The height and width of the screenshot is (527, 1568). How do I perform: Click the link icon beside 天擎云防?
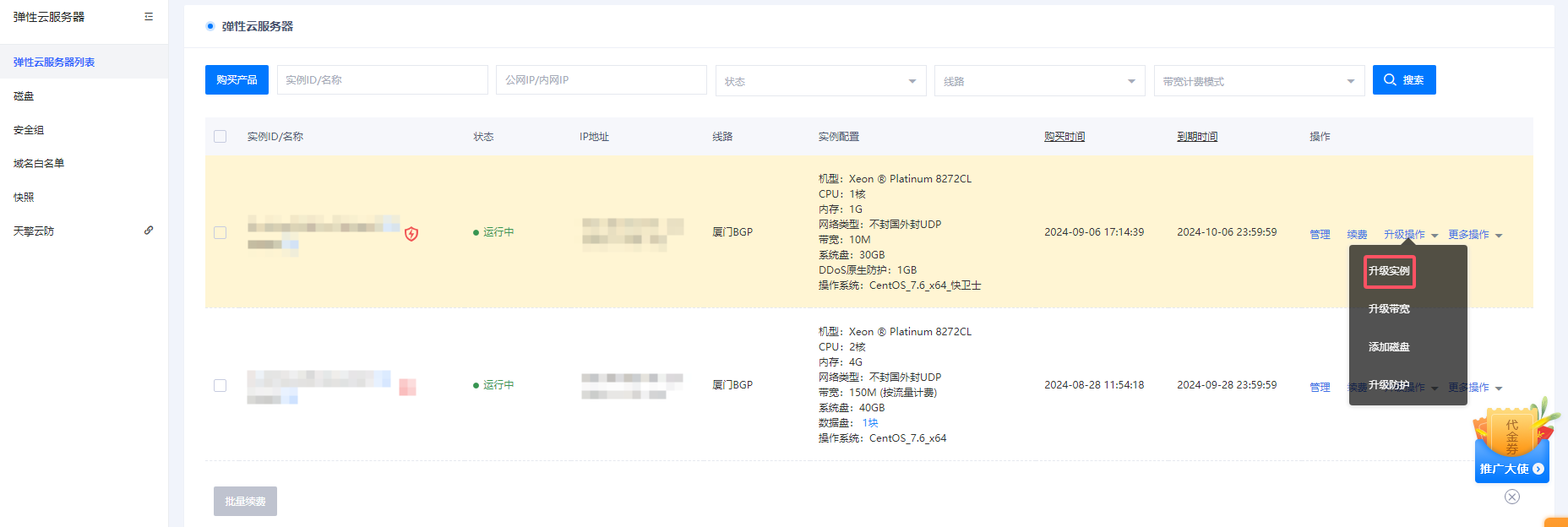pos(149,231)
